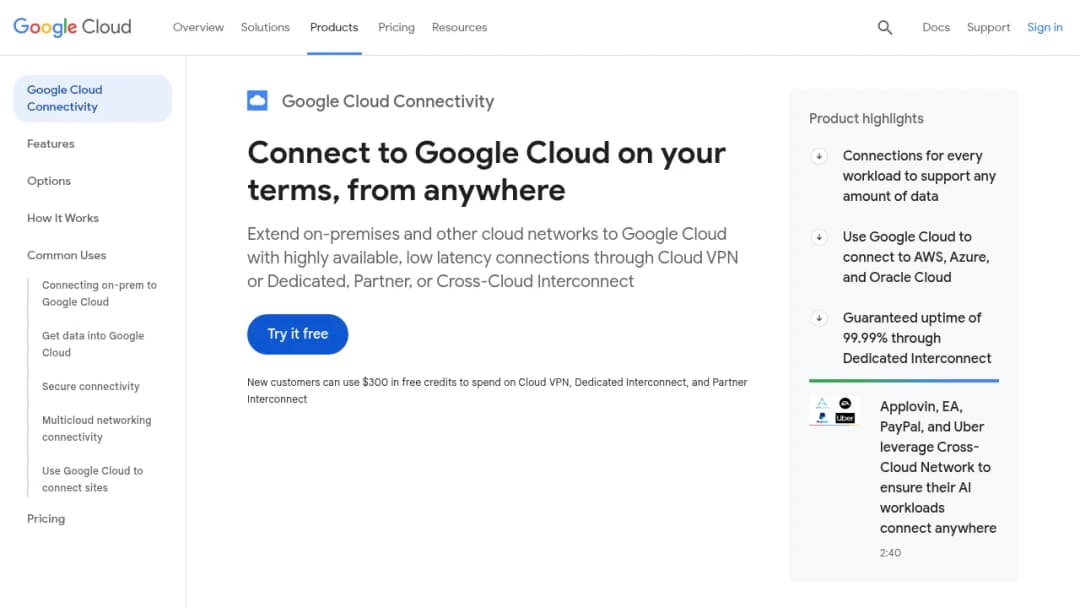Go to Support
The height and width of the screenshot is (608, 1080).
[x=988, y=28]
